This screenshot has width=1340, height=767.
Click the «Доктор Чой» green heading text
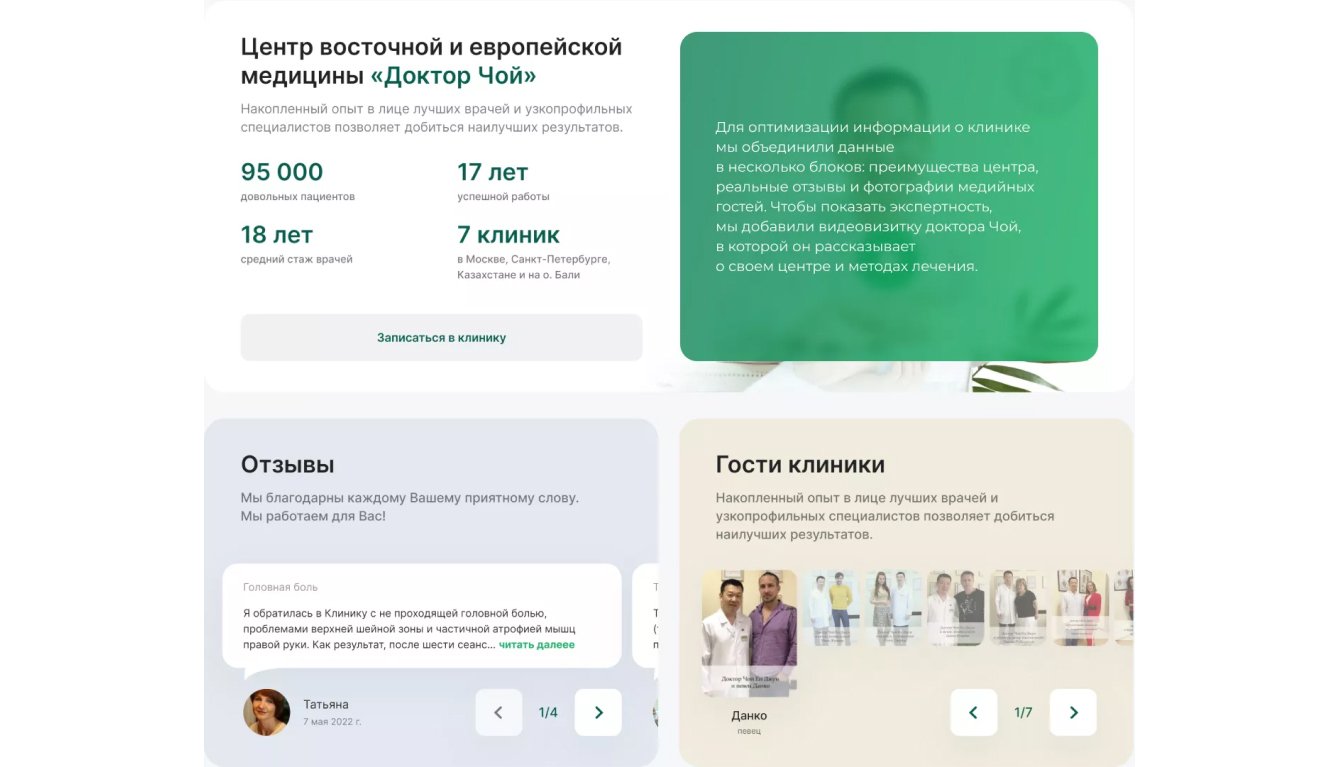453,76
